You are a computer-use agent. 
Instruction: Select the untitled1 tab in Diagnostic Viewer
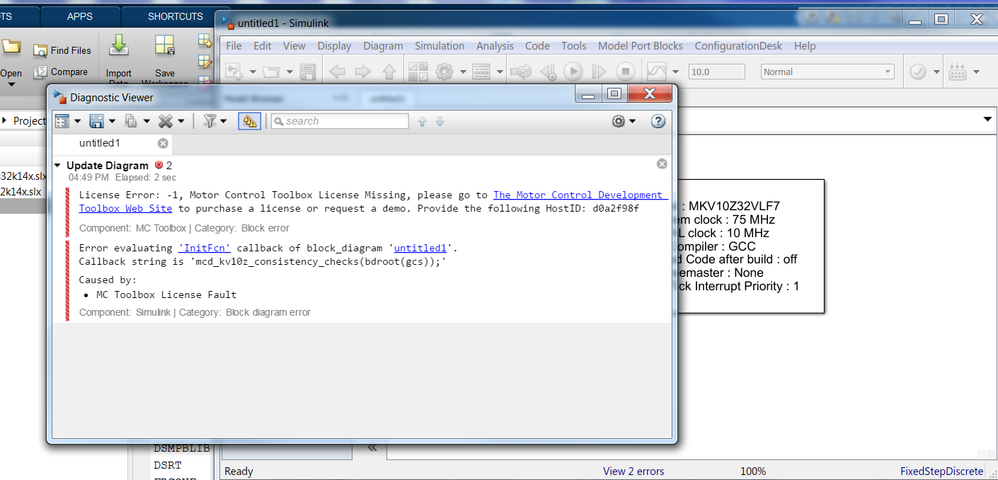click(99, 143)
